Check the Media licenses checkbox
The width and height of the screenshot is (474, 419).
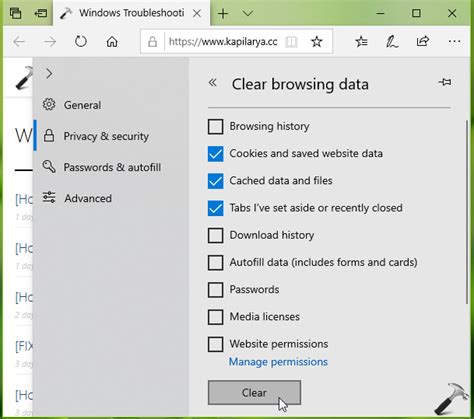[215, 317]
